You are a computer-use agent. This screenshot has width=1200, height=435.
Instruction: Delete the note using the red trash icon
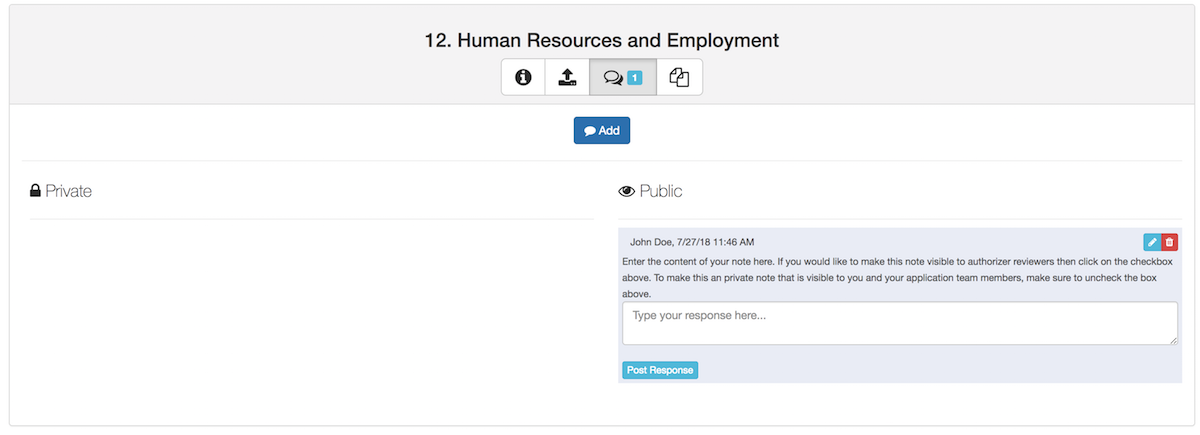pyautogui.click(x=1170, y=242)
